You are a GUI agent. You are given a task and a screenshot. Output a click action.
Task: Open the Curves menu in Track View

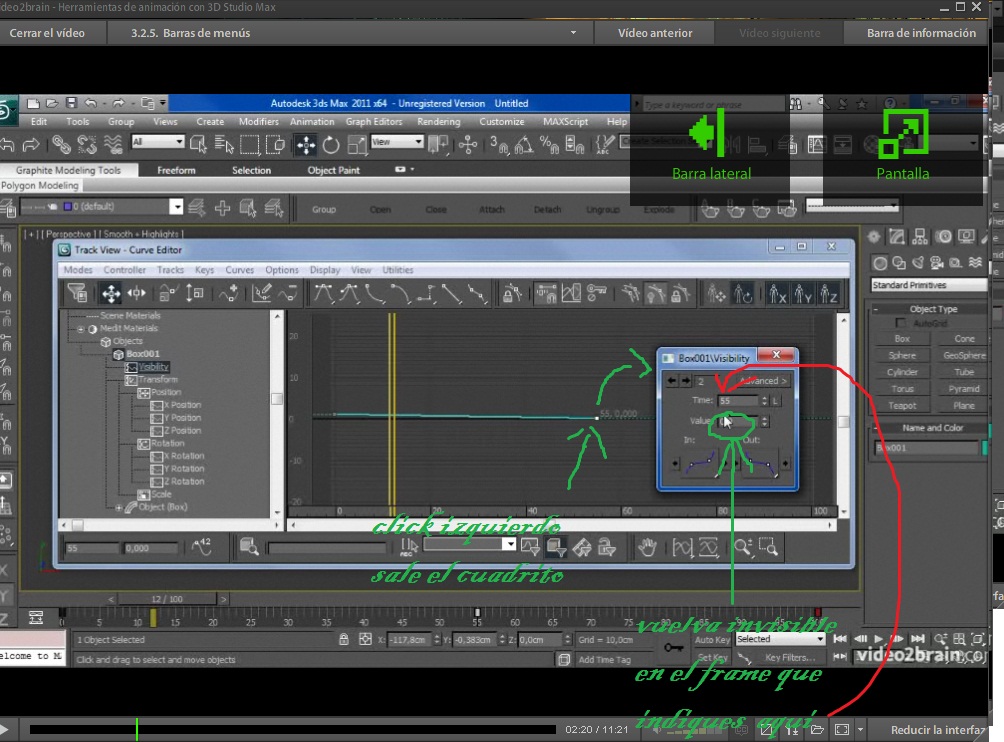[239, 270]
